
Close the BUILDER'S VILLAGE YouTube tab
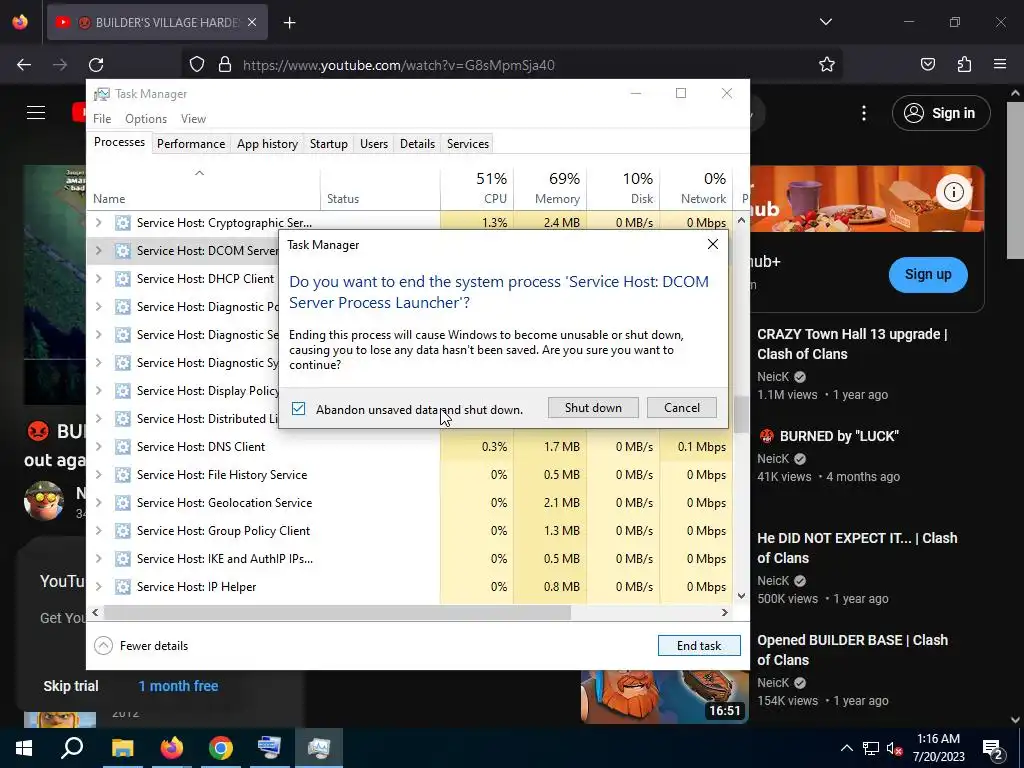point(252,22)
